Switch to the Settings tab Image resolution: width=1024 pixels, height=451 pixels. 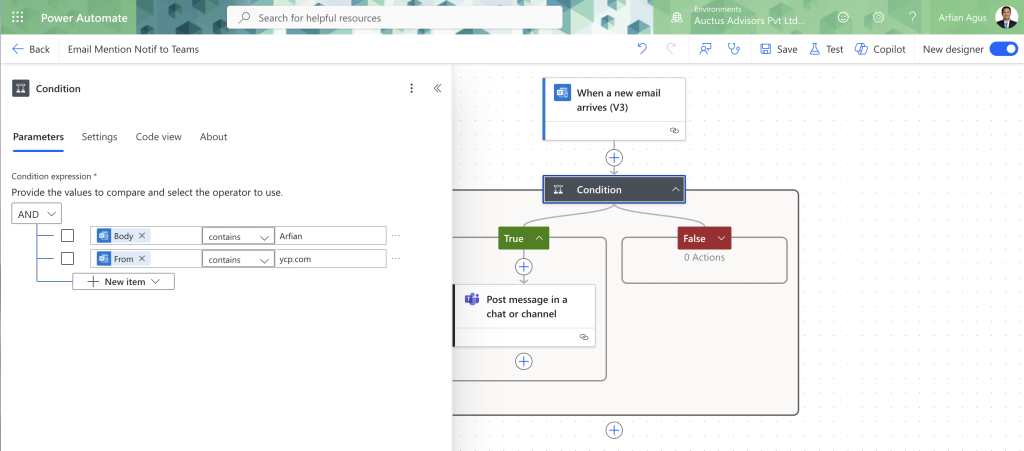click(99, 136)
